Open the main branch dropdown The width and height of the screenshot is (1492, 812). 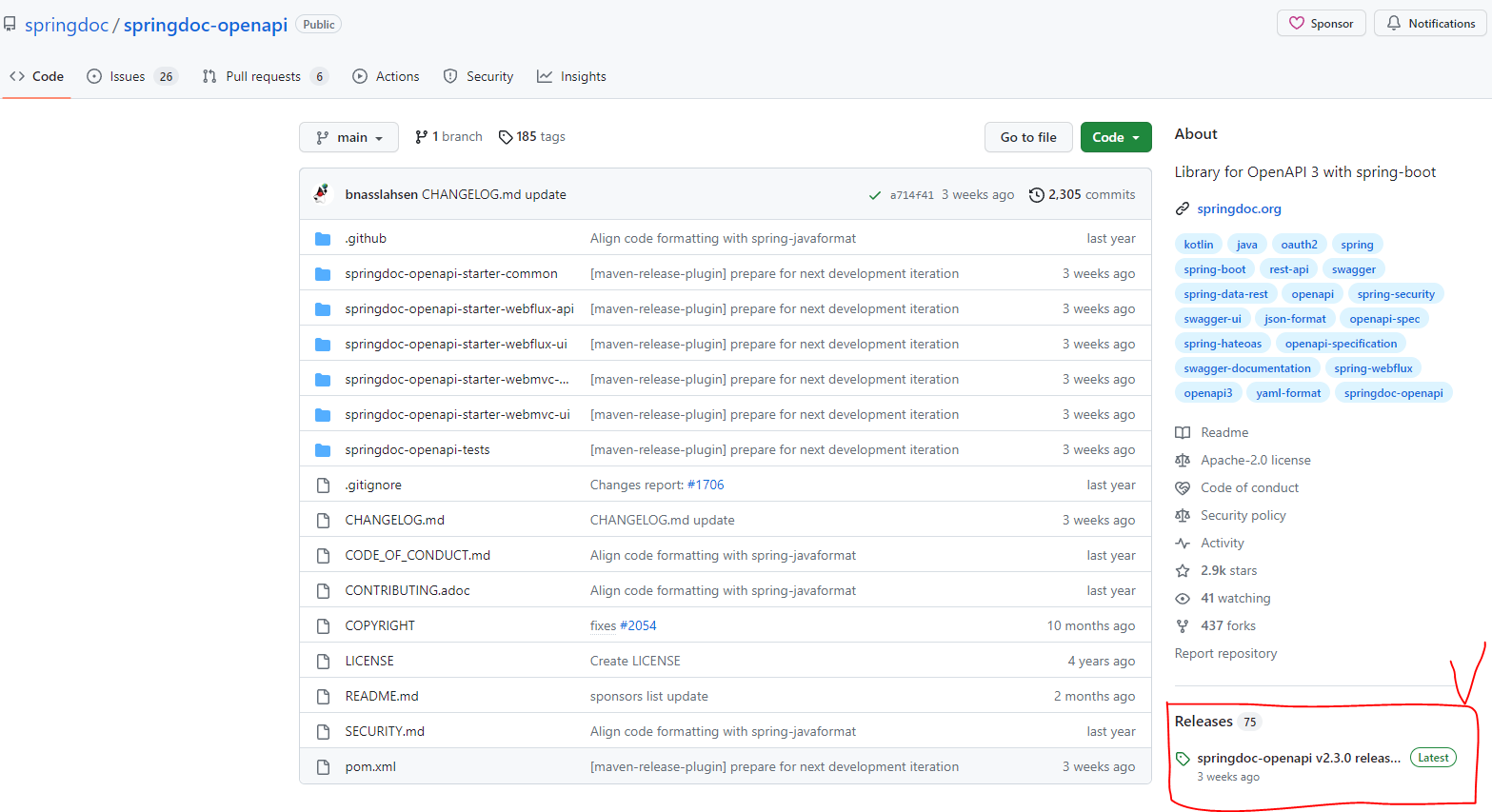click(348, 137)
